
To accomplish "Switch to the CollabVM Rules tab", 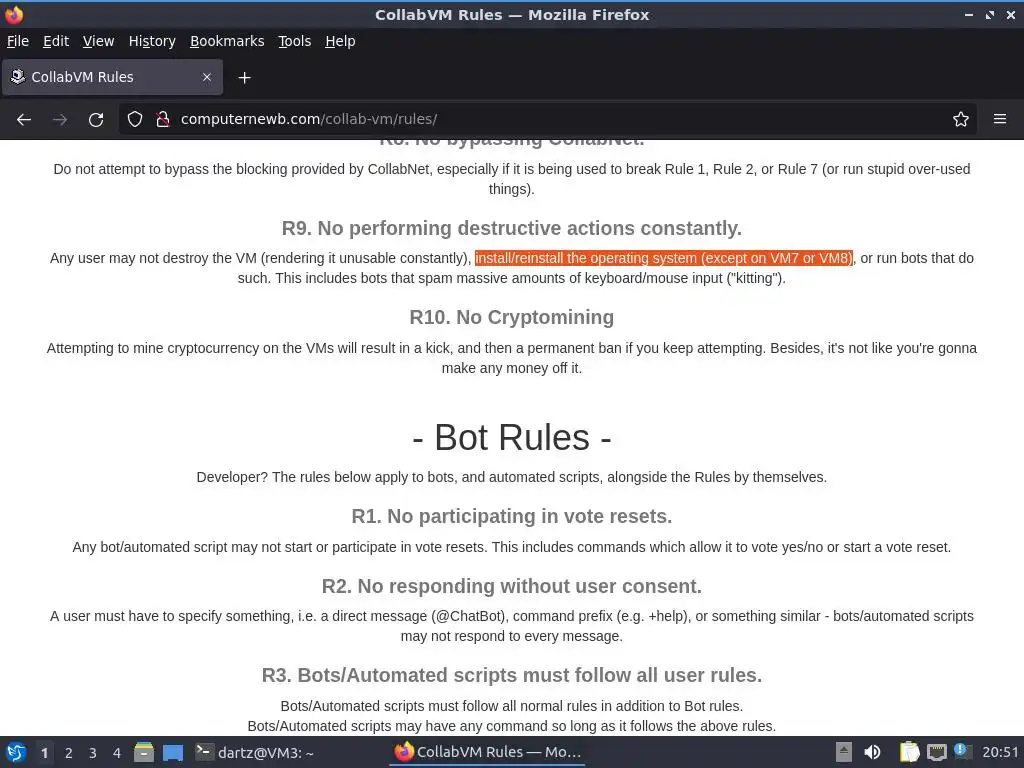I will click(112, 77).
